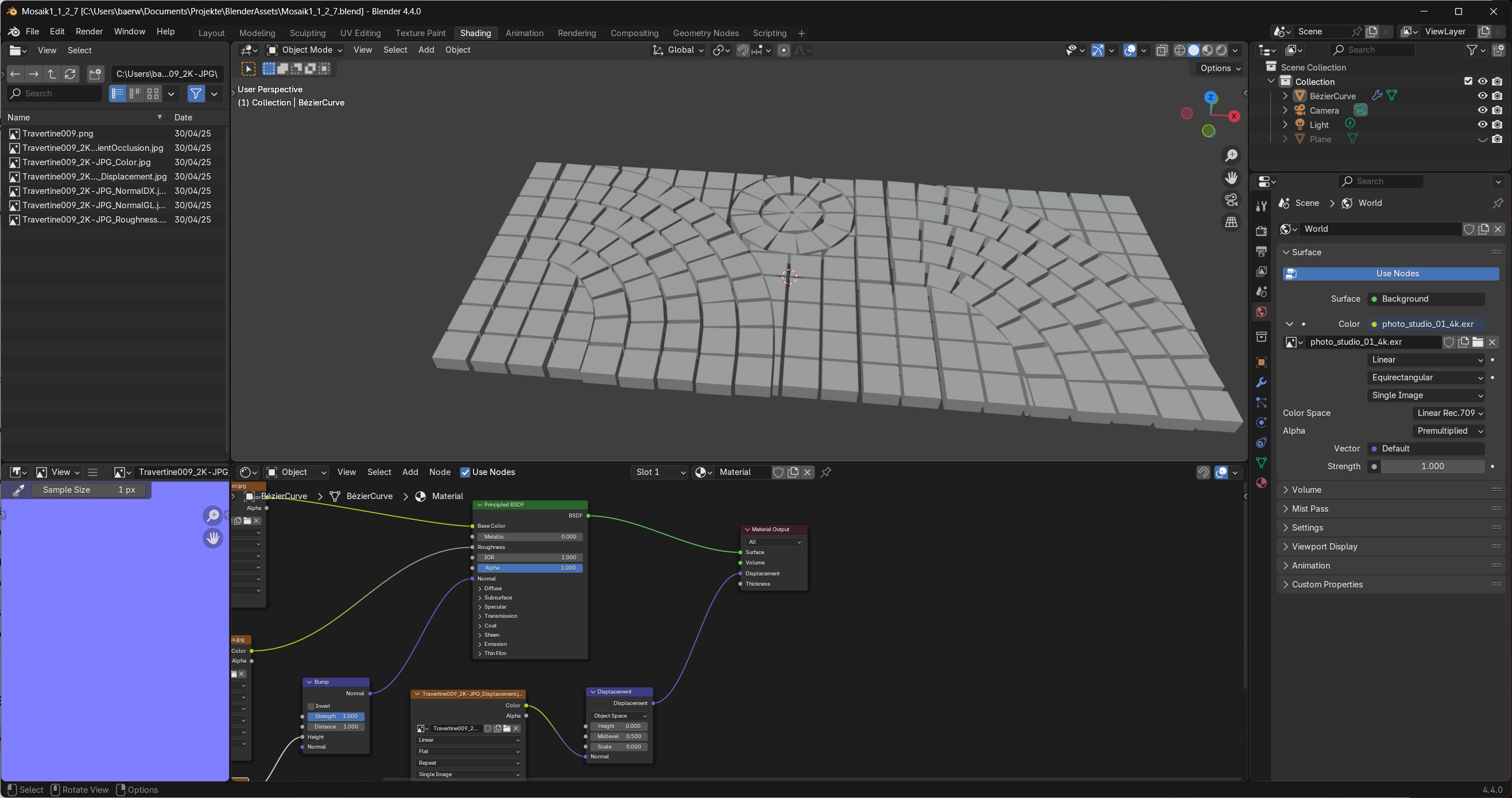Enable the Invert checkbox on Bump node
This screenshot has width=1512, height=798.
point(311,706)
